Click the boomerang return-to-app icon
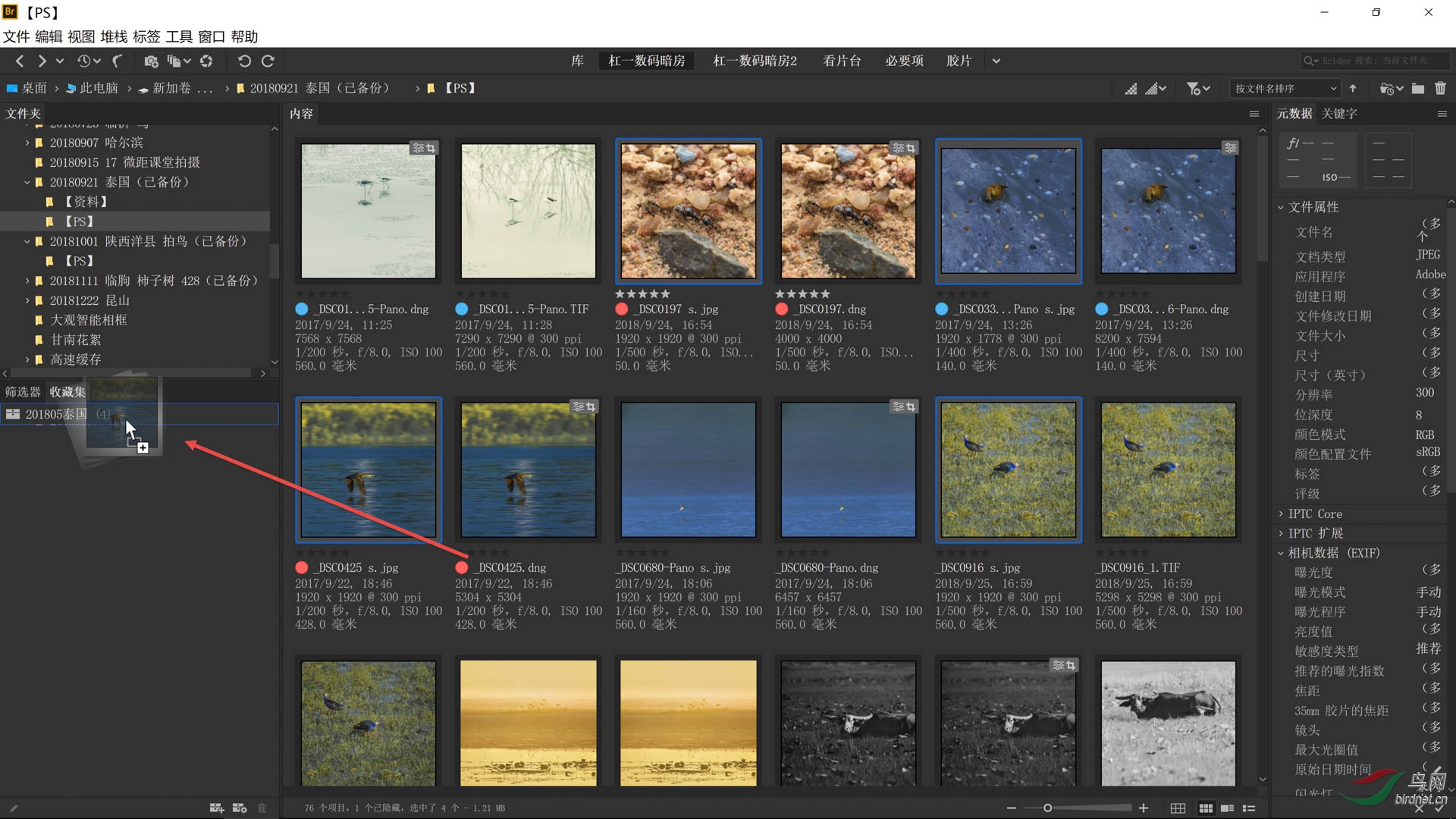The image size is (1456, 819). point(118,61)
